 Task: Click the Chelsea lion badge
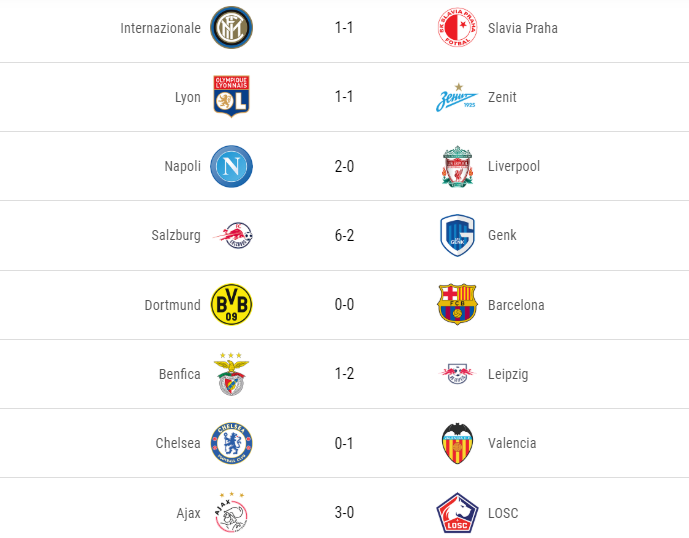pyautogui.click(x=231, y=443)
